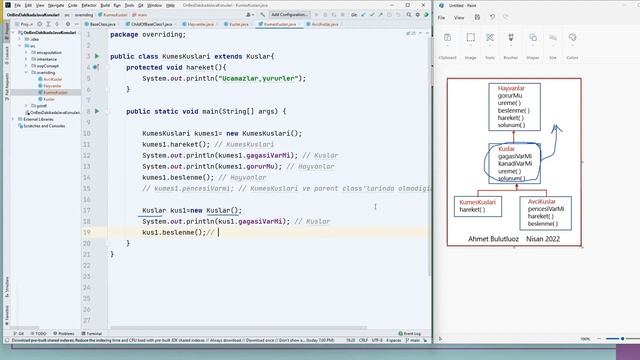Locate current file in project tree icon

coord(40,24)
